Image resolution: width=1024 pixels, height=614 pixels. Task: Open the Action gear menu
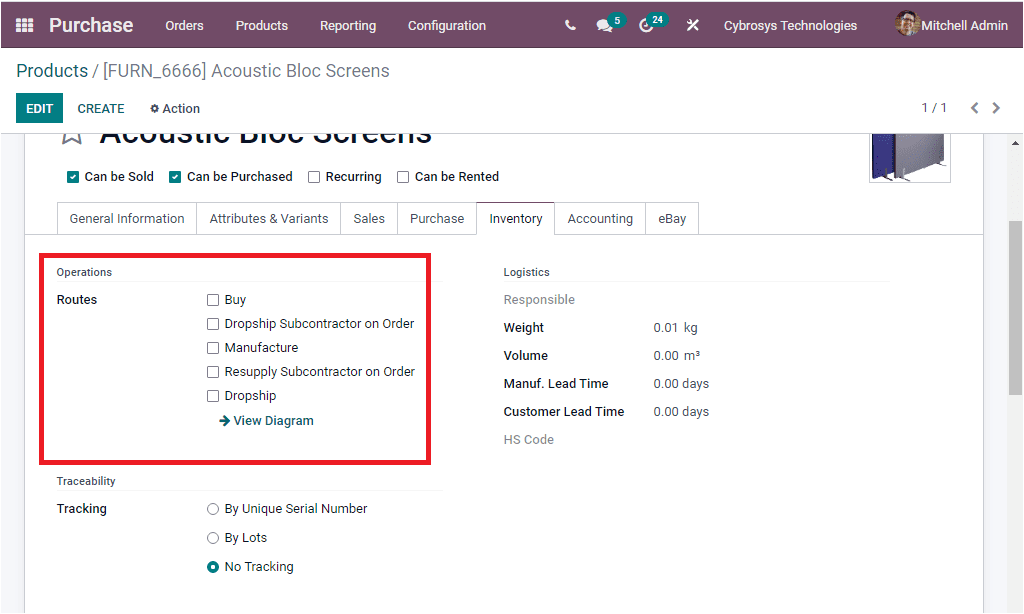[x=174, y=108]
